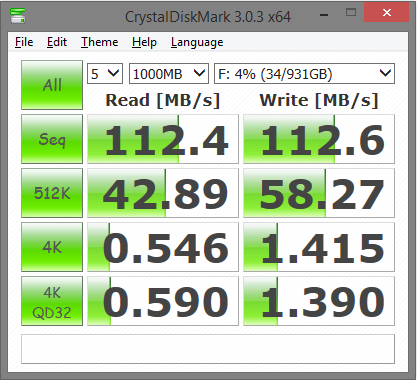Open the Help menu
417x380 pixels.
coord(144,42)
